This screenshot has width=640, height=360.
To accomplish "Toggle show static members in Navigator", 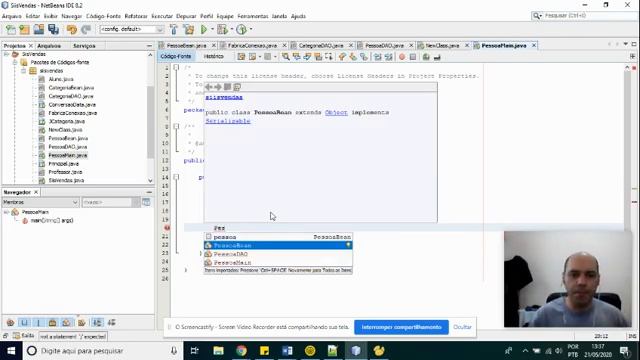I will tap(38, 323).
